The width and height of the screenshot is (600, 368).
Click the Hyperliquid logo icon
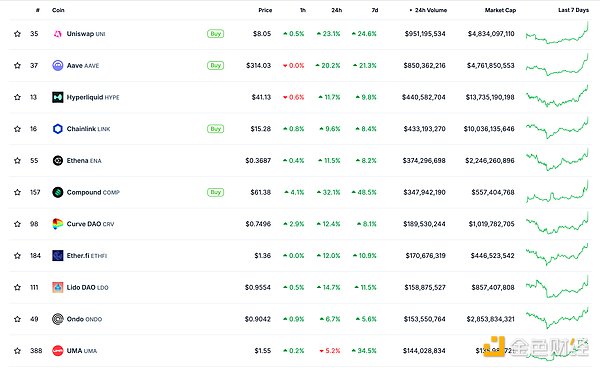57,97
